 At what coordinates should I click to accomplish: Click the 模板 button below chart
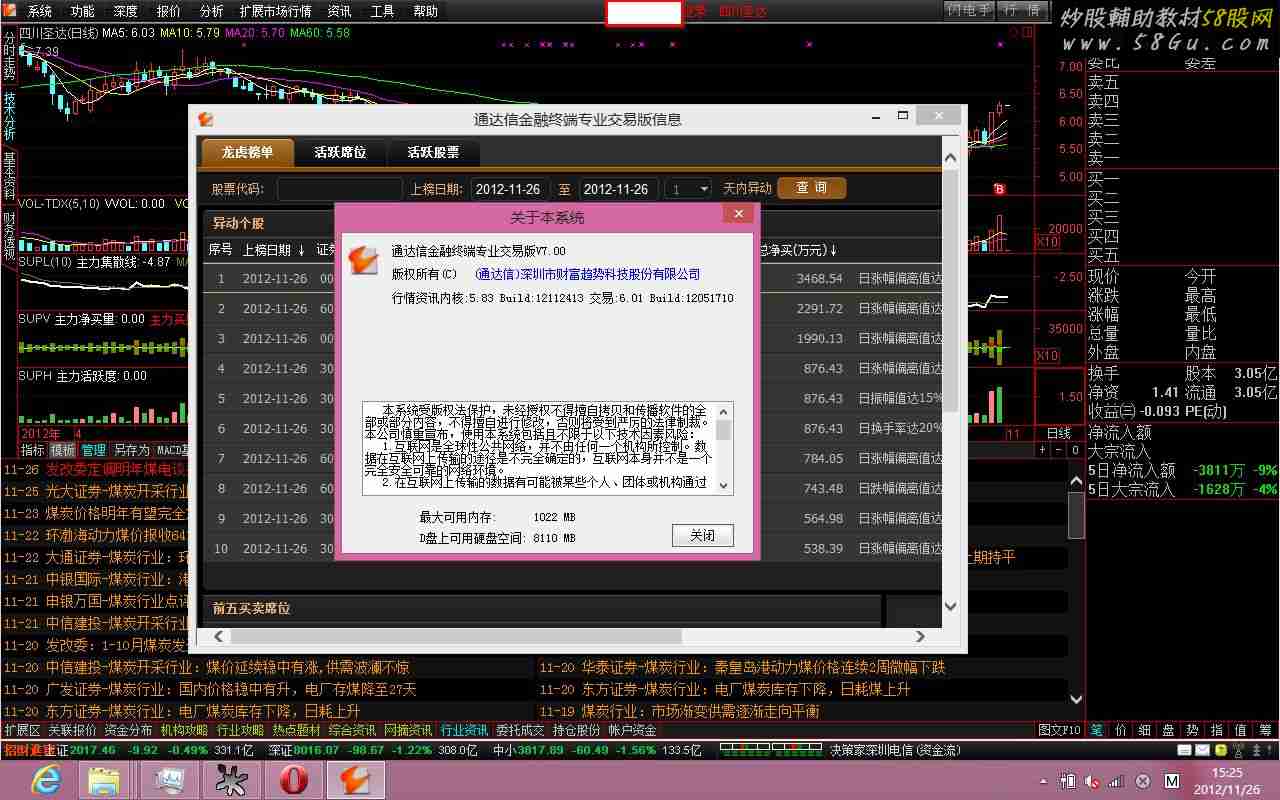63,450
